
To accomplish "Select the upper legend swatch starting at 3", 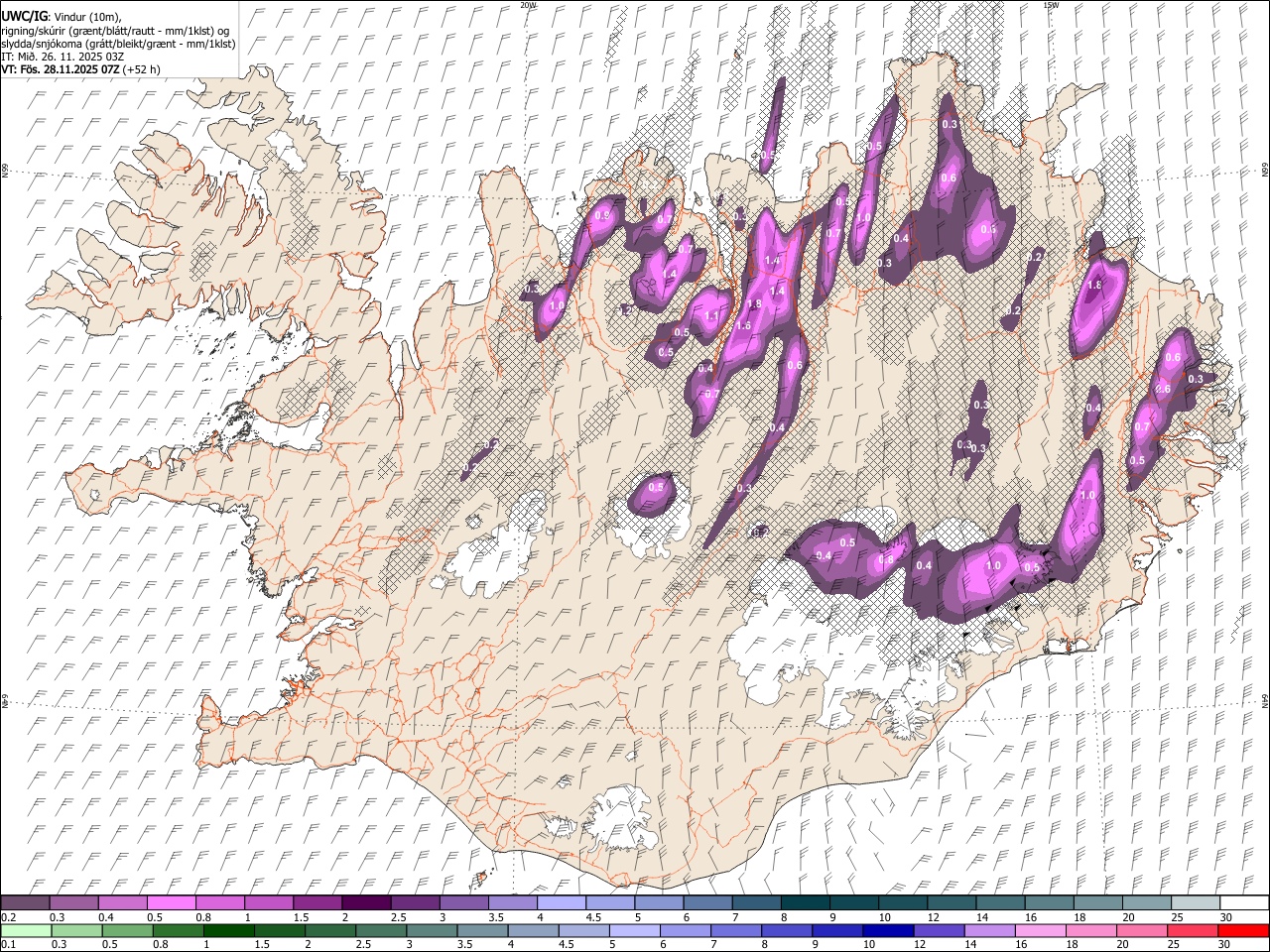I will click(463, 903).
